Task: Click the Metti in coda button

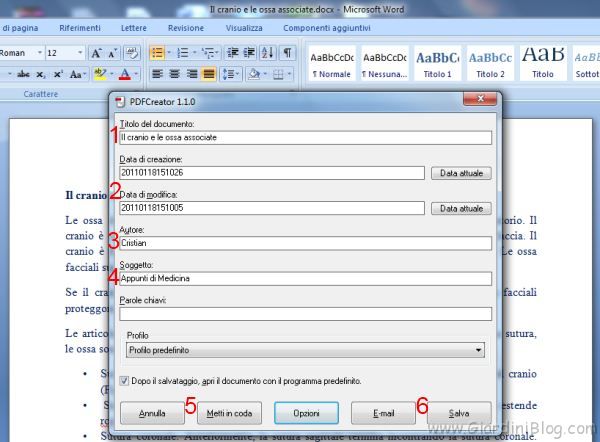Action: (229, 413)
